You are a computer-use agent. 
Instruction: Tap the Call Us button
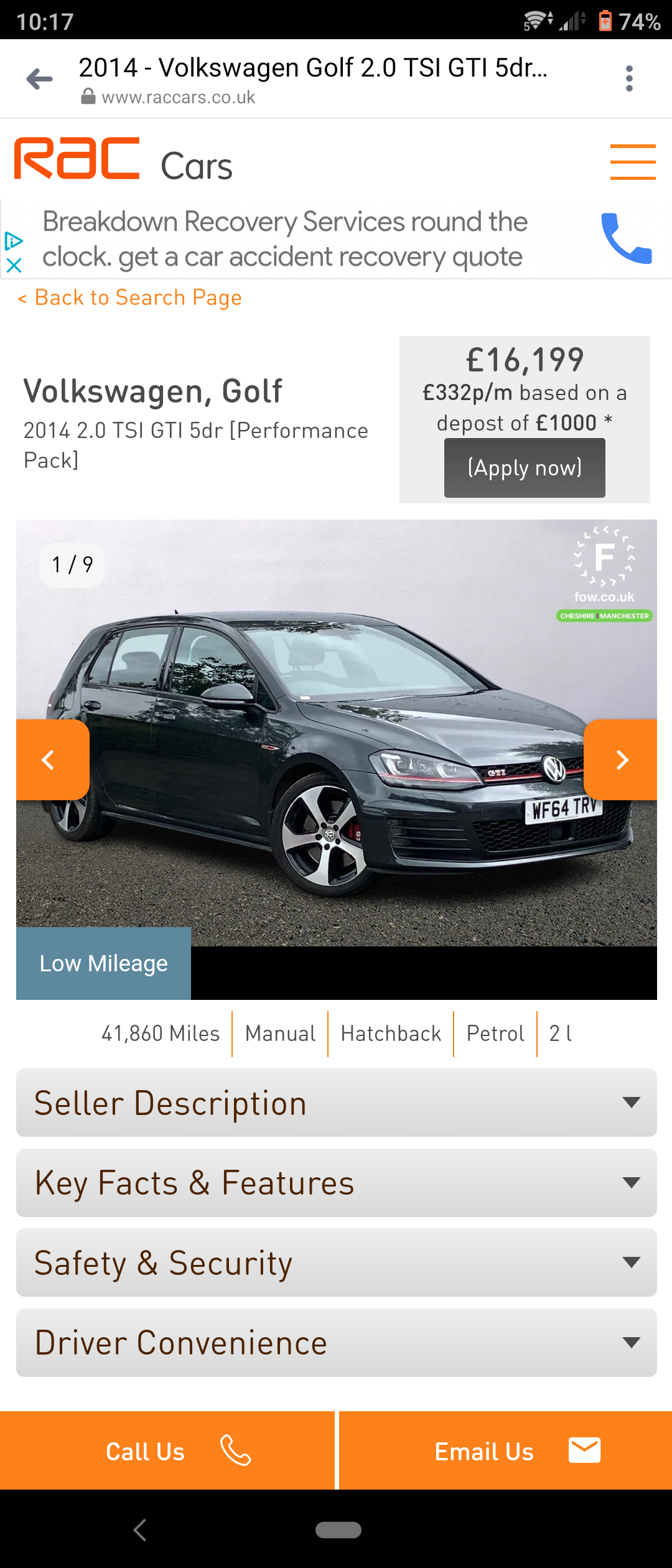click(x=167, y=1450)
